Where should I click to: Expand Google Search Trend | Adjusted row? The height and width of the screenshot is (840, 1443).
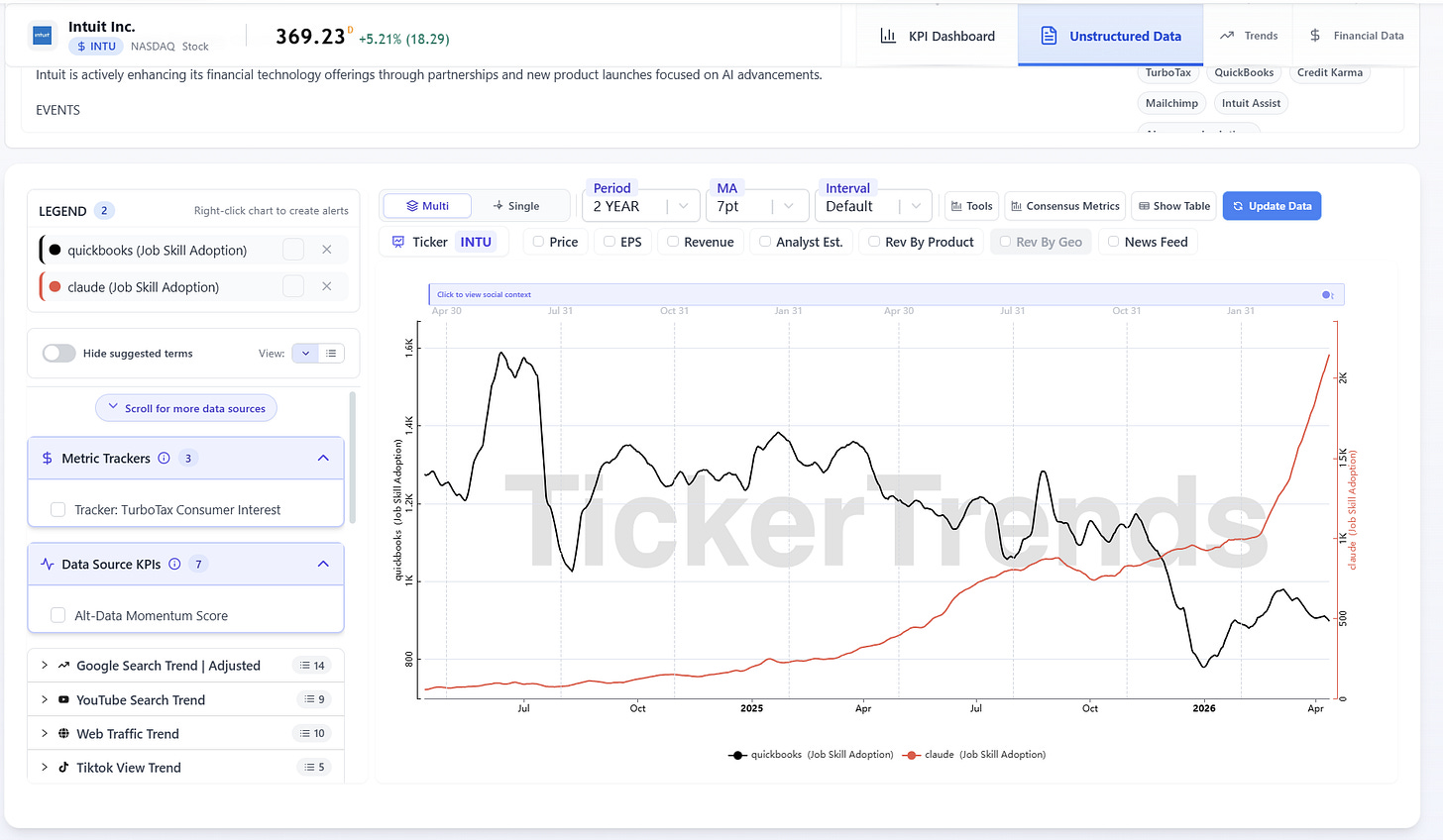coord(185,666)
